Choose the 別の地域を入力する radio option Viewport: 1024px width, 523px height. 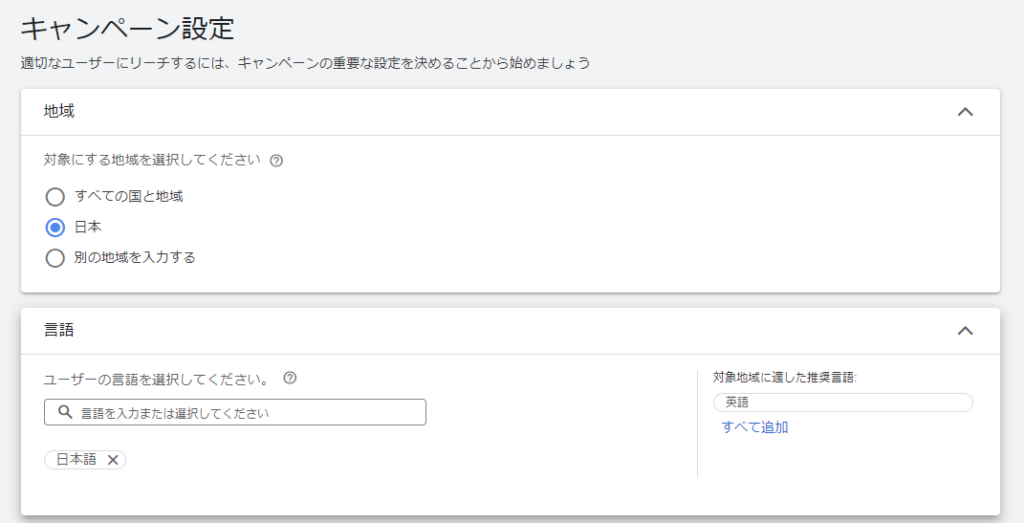click(55, 258)
